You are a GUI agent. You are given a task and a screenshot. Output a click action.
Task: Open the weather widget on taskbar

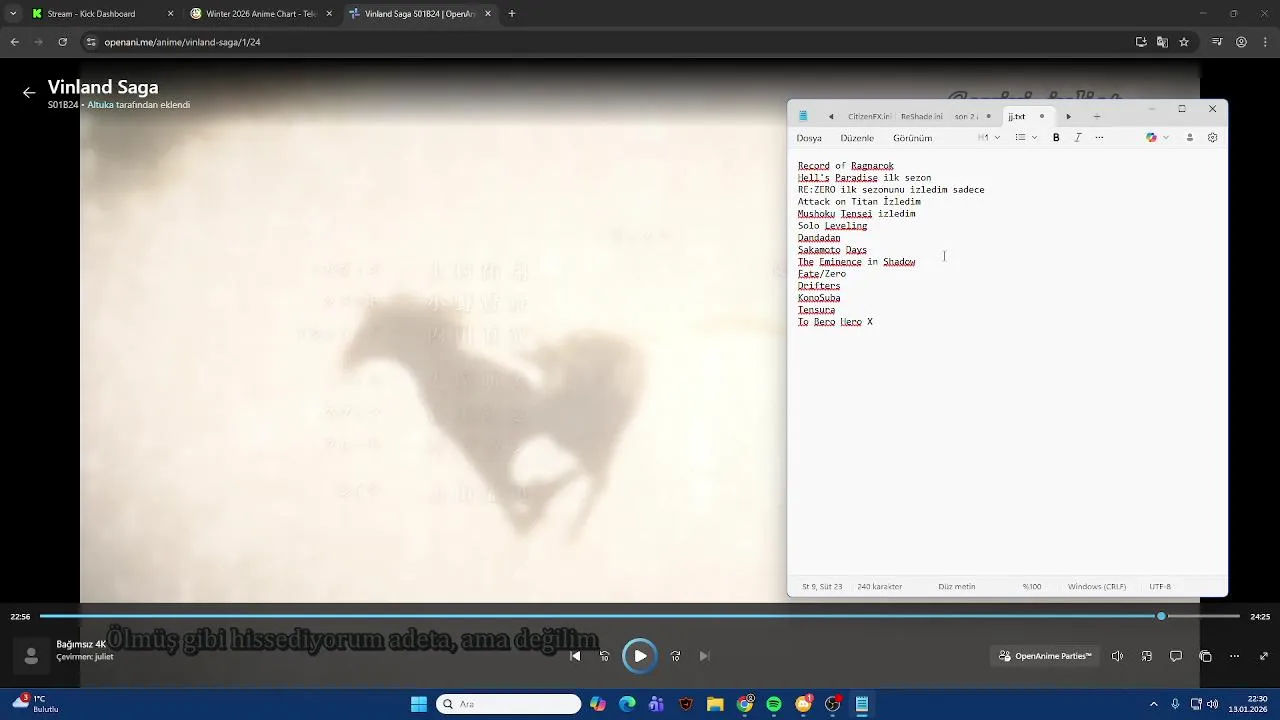click(x=36, y=704)
